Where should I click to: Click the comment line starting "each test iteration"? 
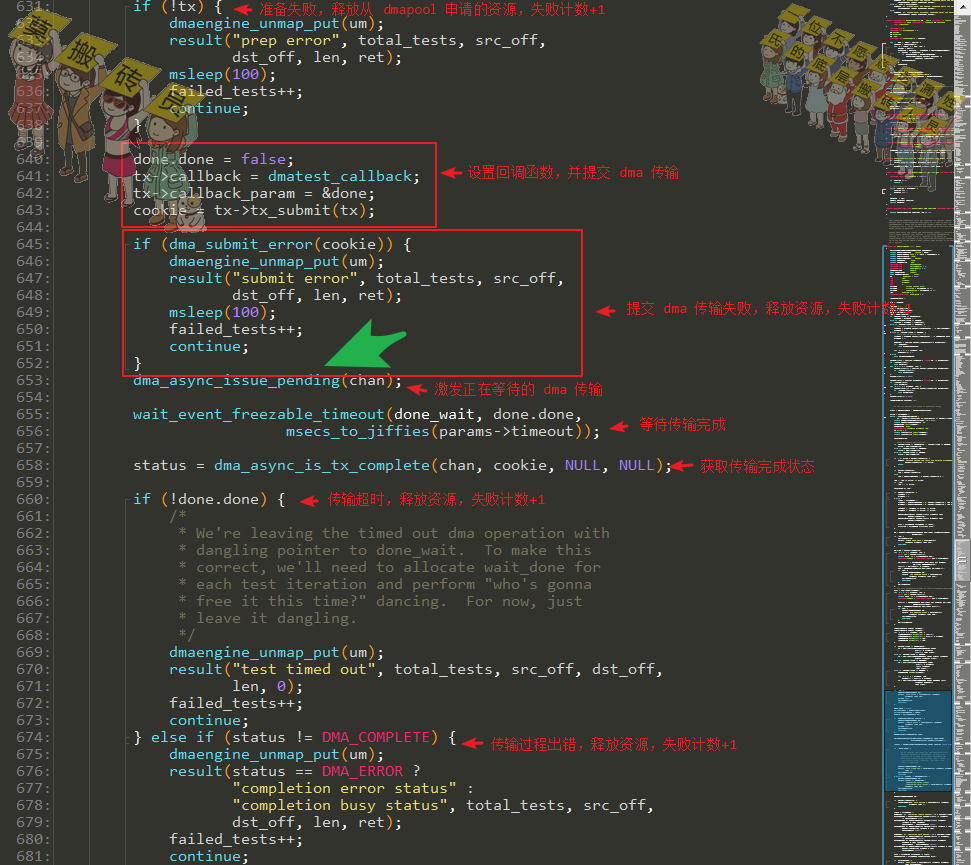point(385,585)
